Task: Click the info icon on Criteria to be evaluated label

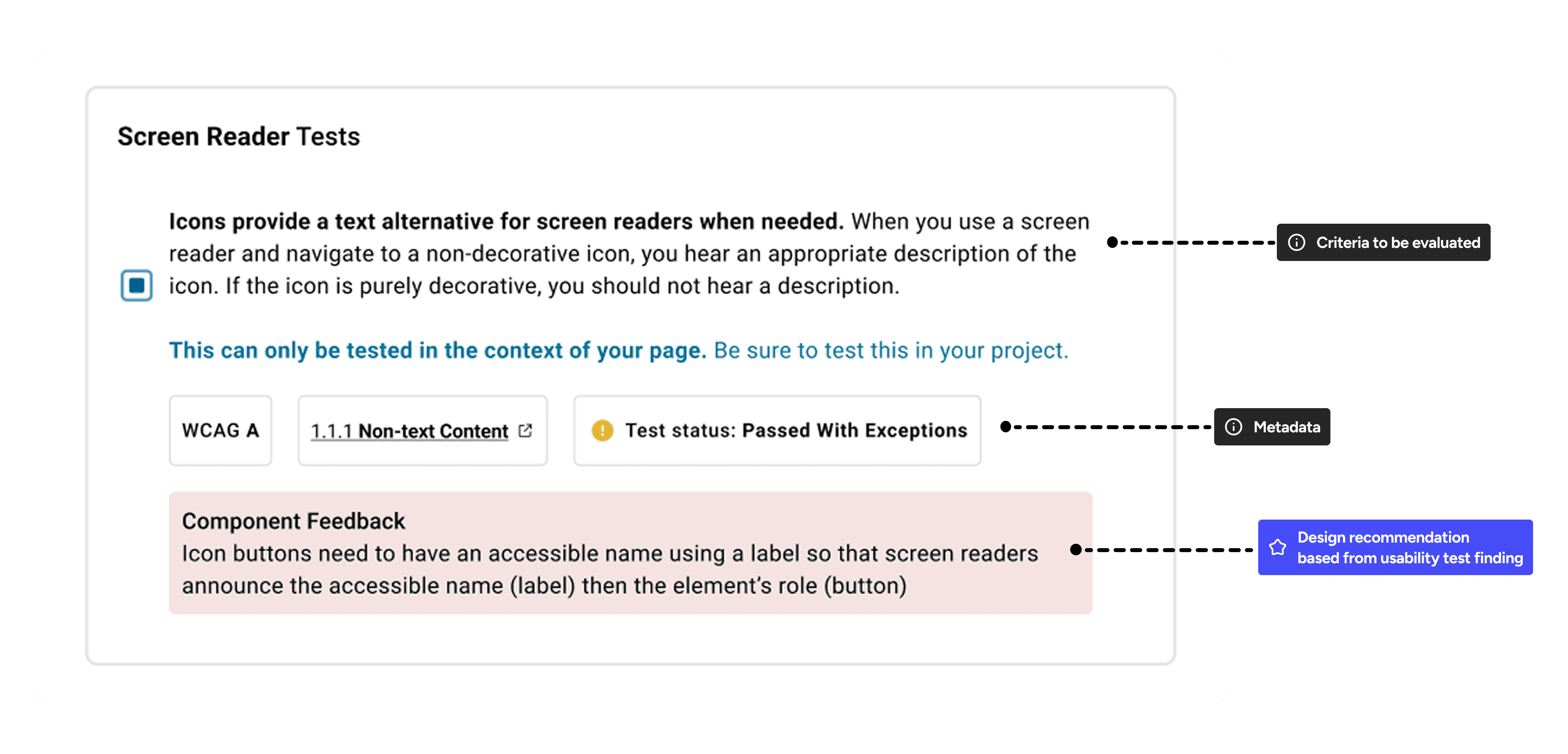Action: click(1297, 242)
